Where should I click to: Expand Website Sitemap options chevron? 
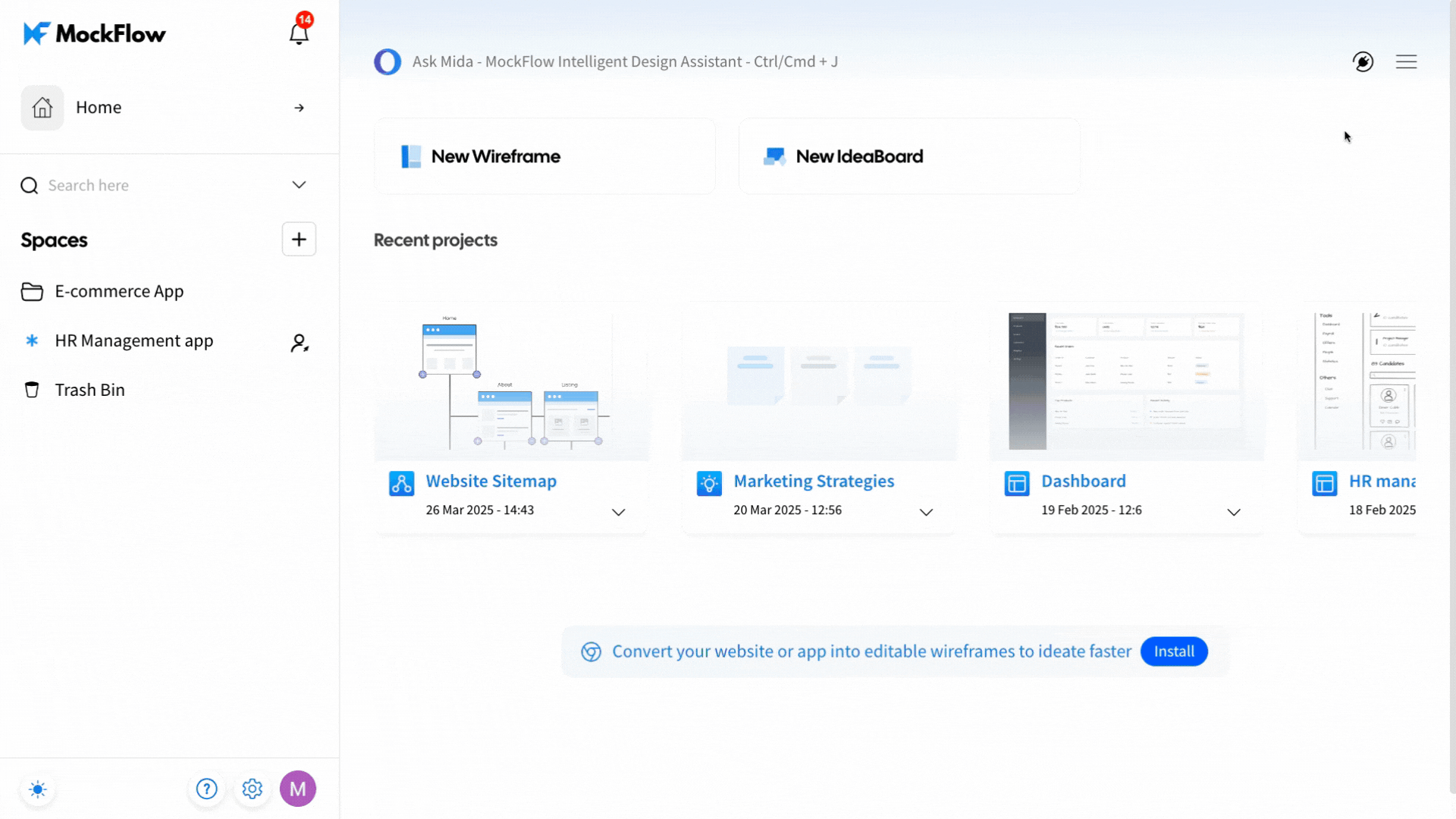(x=619, y=512)
